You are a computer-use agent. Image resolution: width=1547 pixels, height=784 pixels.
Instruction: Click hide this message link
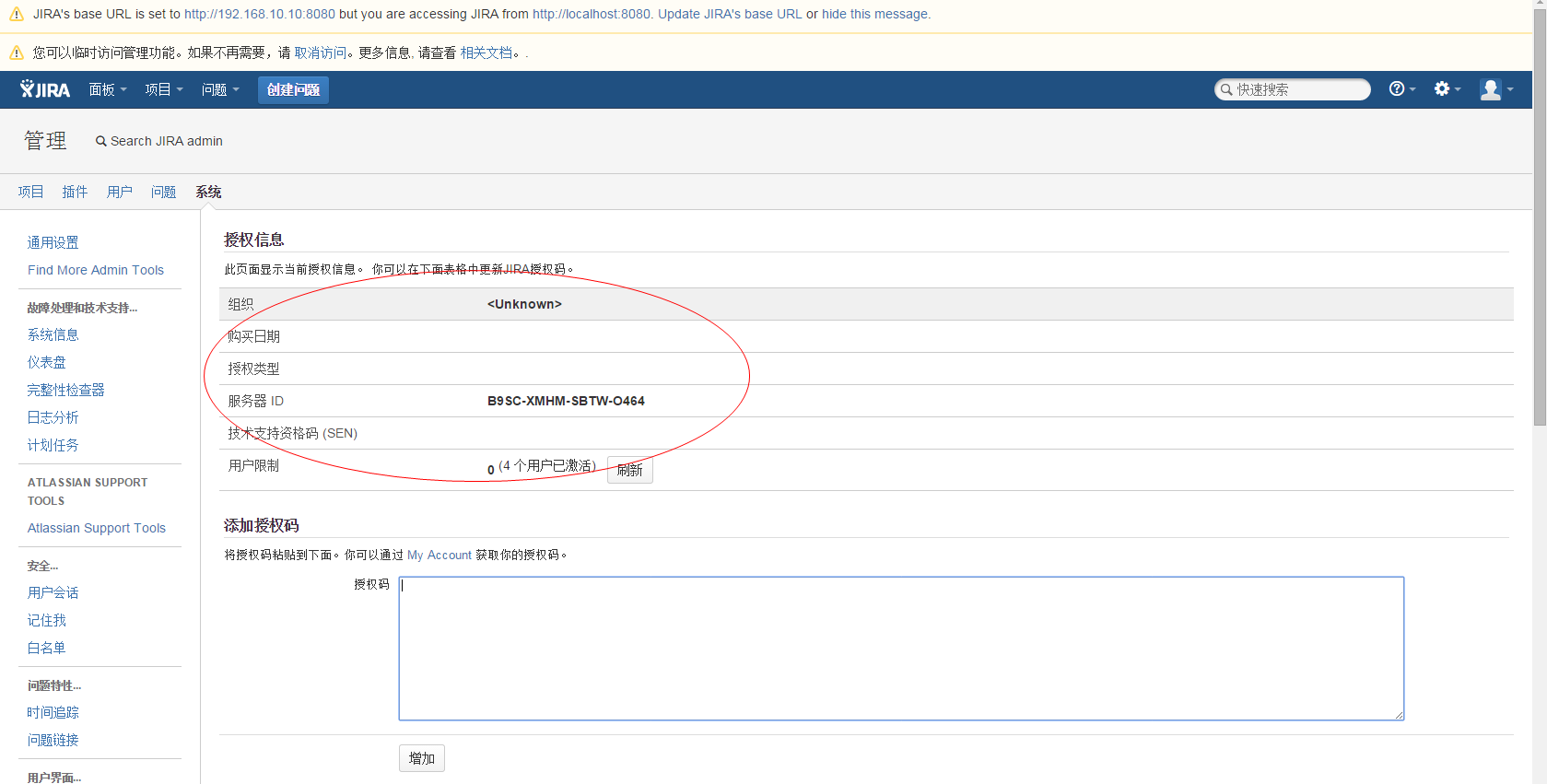[874, 14]
